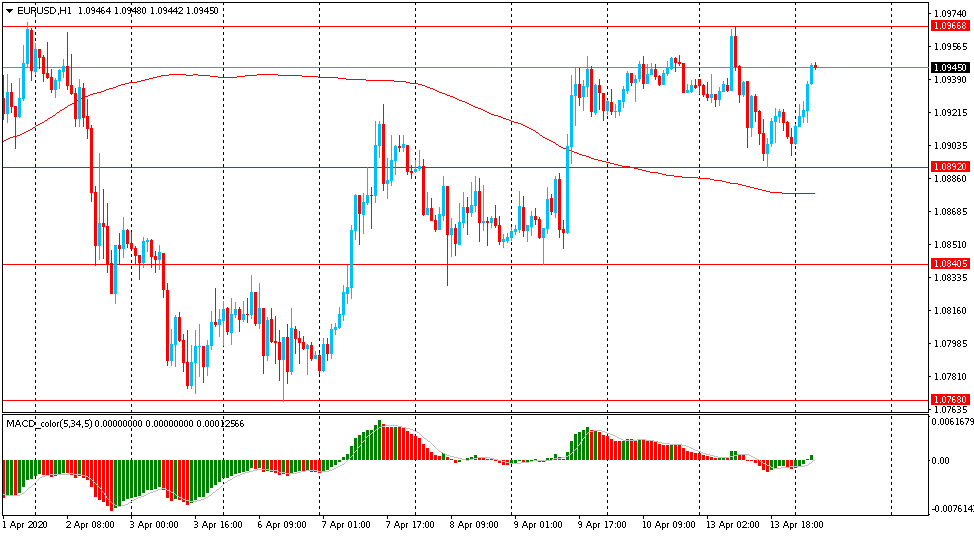Image resolution: width=974 pixels, height=536 pixels.
Task: Click the 1.08160 price scale value
Action: 950,310
